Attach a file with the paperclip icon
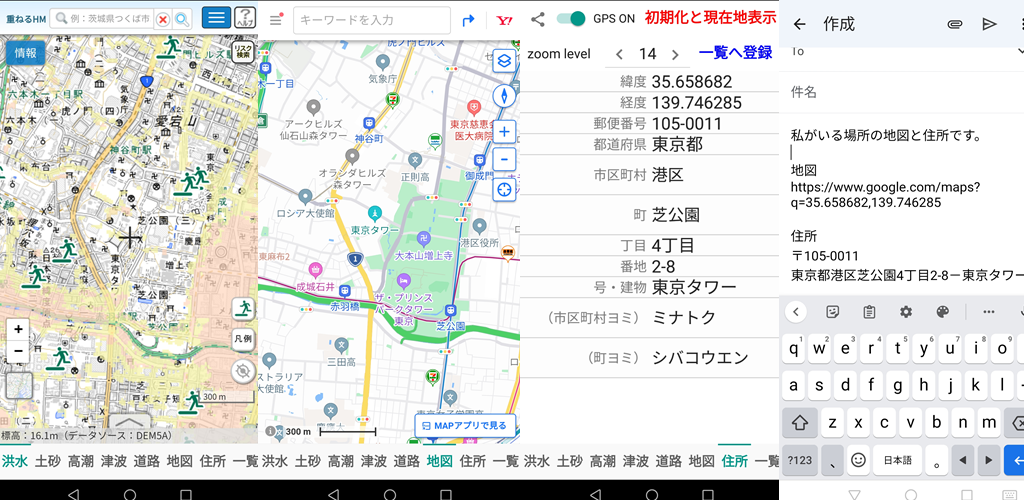The image size is (1024, 500). coord(955,24)
